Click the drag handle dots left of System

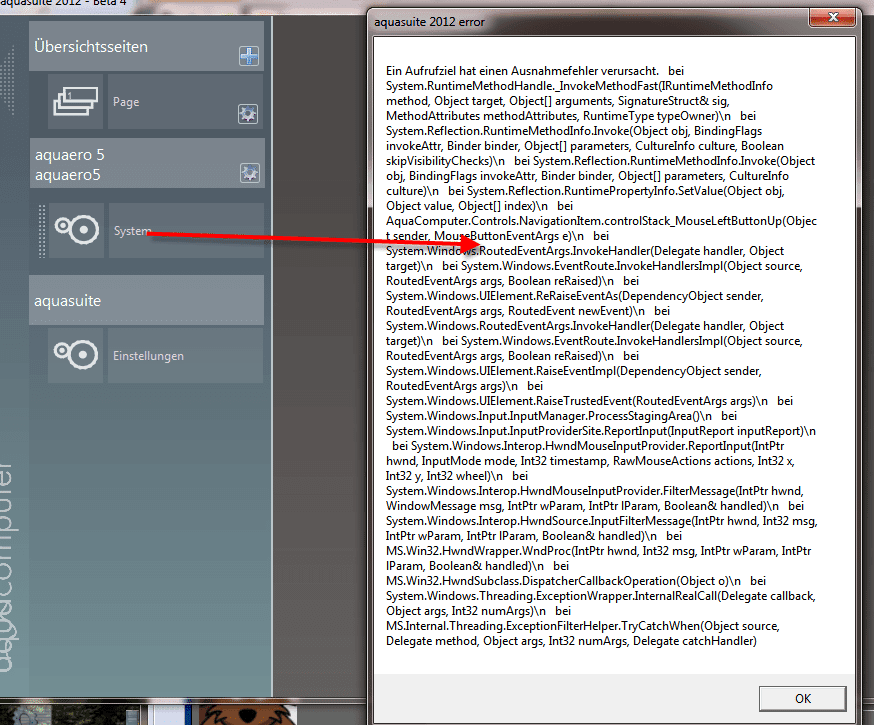[x=41, y=231]
